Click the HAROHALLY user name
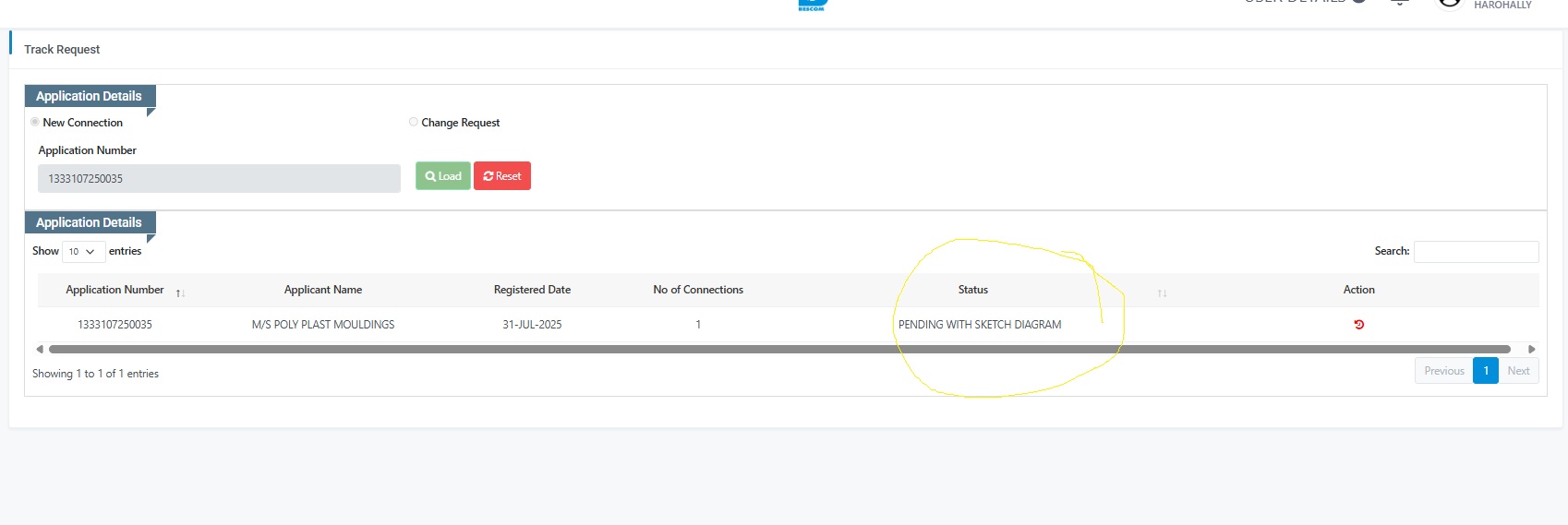 point(1502,5)
